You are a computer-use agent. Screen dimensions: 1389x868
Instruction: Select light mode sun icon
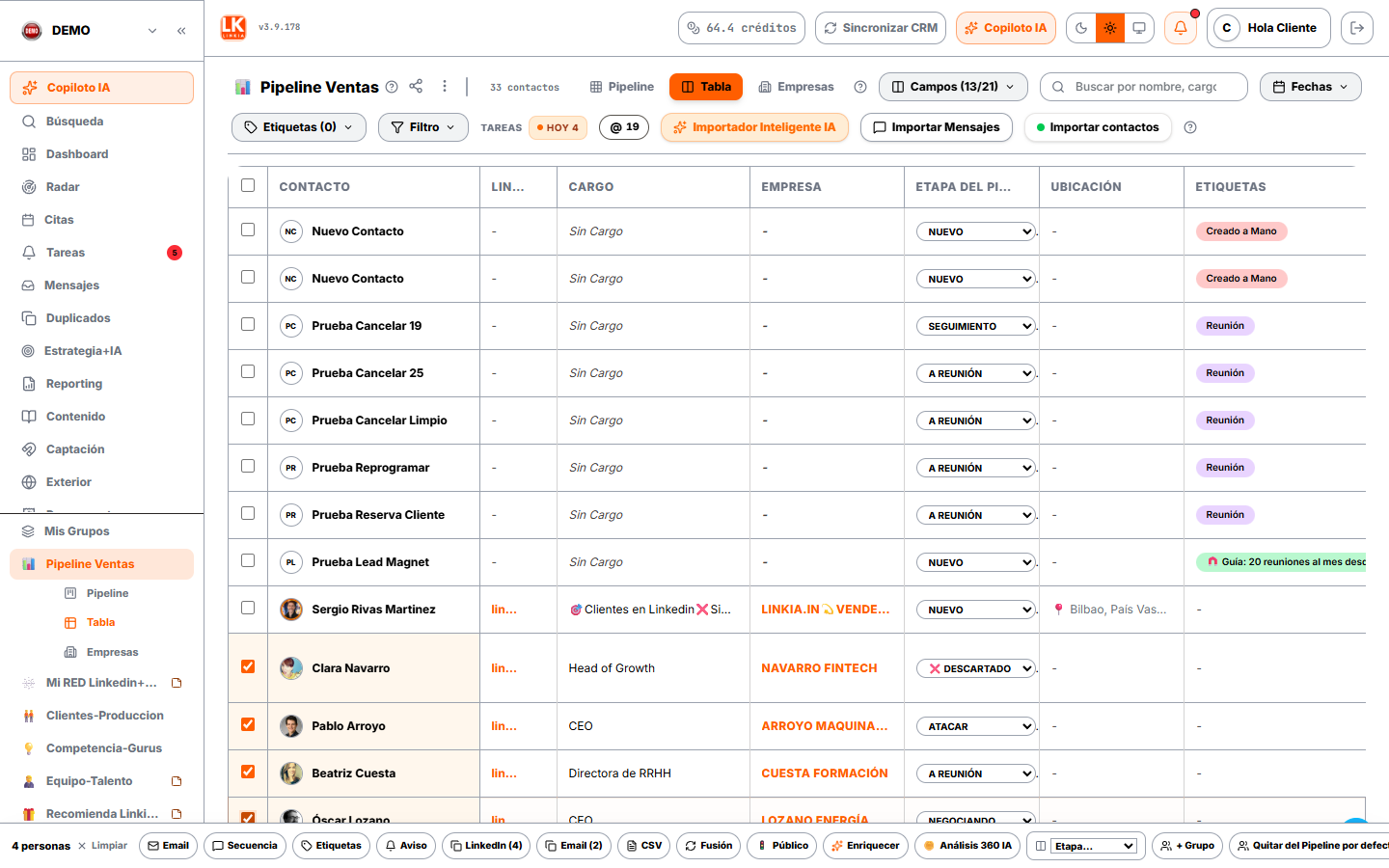(x=1110, y=28)
